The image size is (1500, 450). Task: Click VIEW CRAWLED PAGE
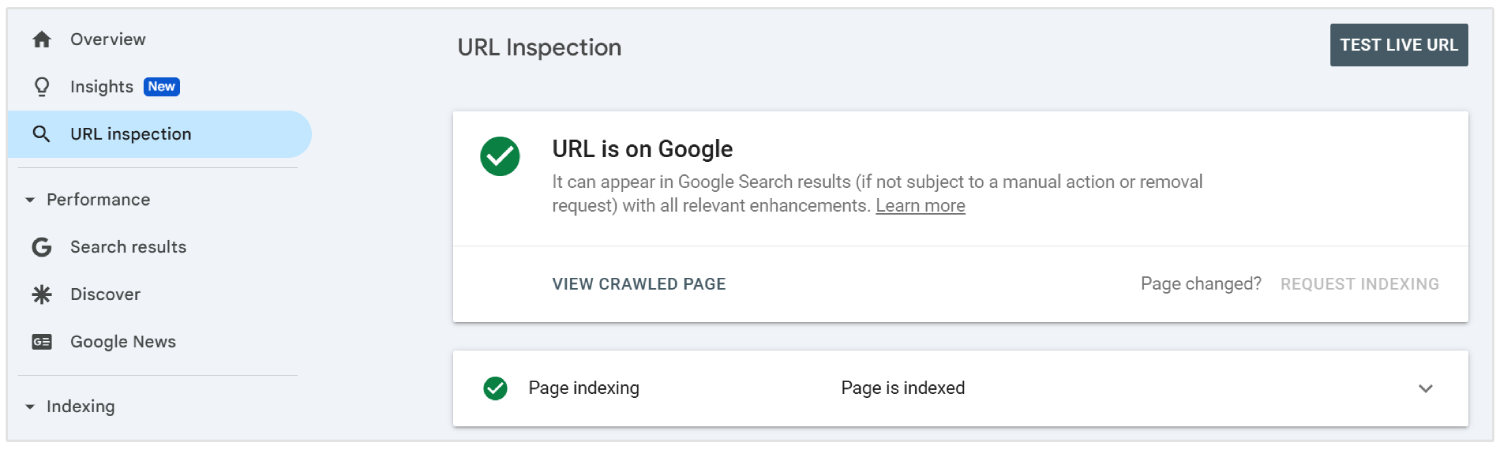click(x=639, y=284)
